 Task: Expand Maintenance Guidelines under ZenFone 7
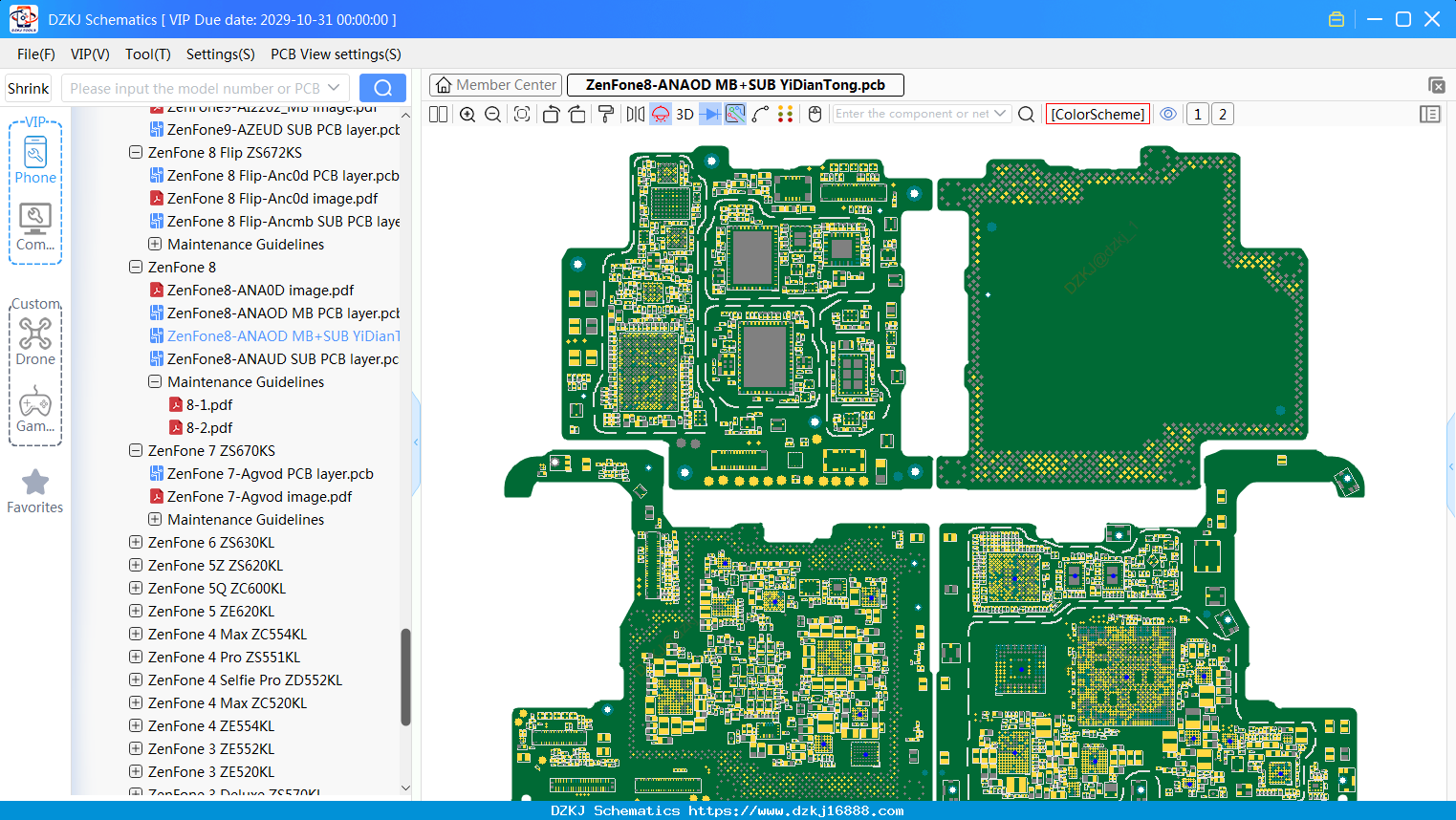click(x=155, y=520)
